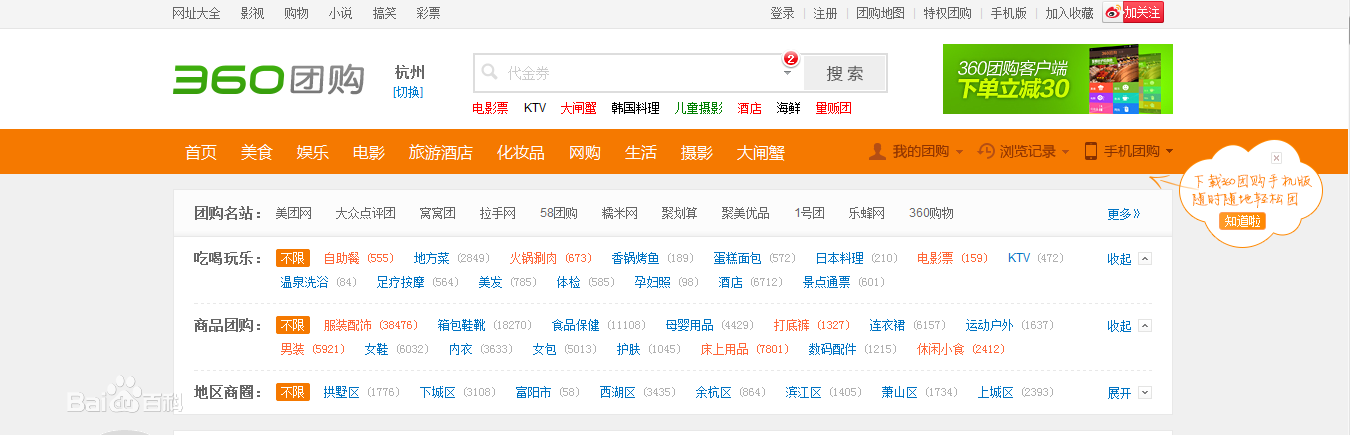
Task: Open the 旅游酒店 nav tab
Action: coord(441,152)
